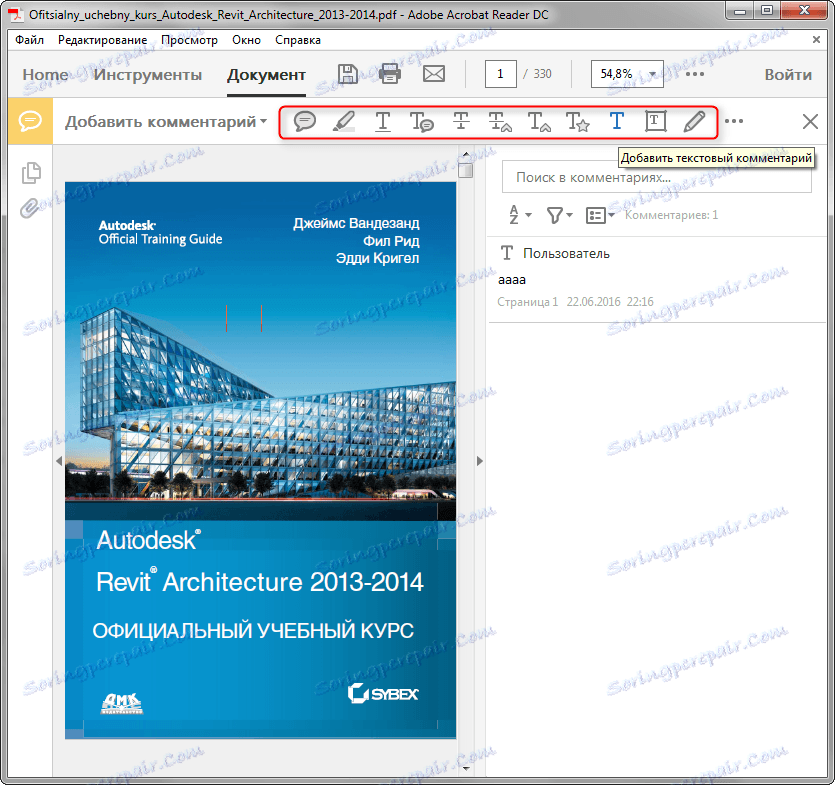The height and width of the screenshot is (785, 835).
Task: Open the zoom level dropdown
Action: 653,74
